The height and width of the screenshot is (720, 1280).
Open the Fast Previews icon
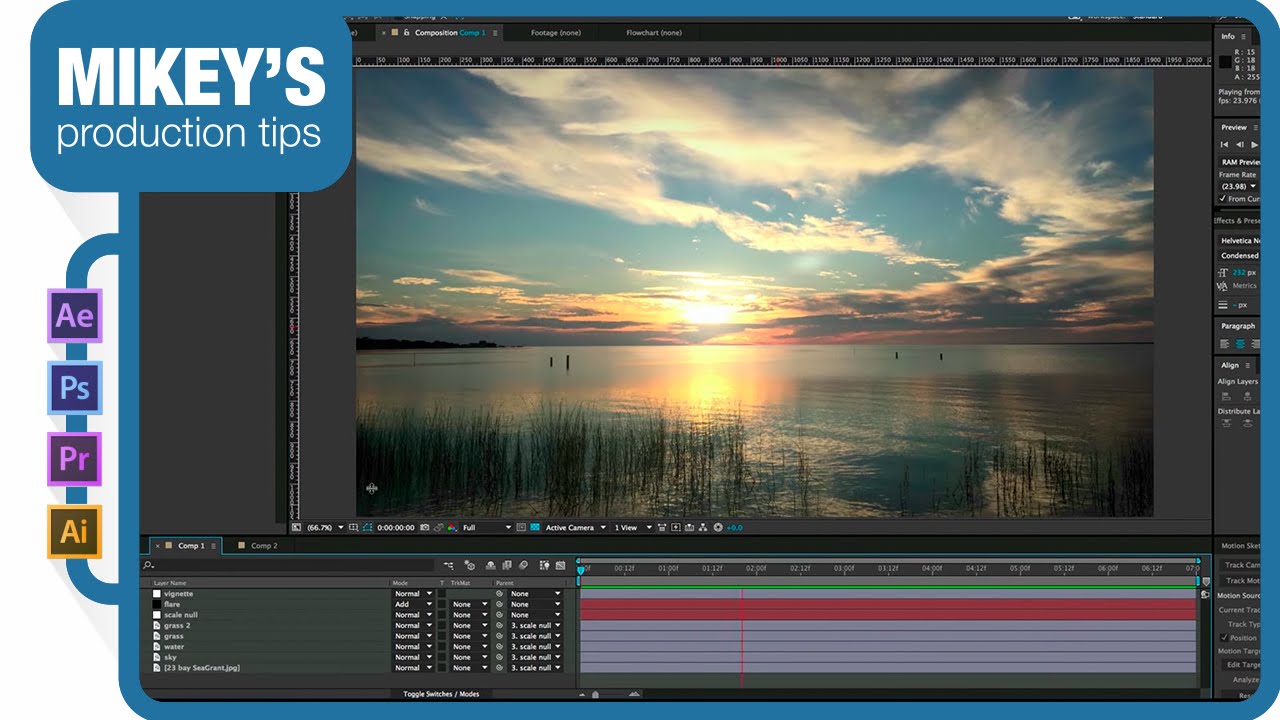click(x=676, y=527)
